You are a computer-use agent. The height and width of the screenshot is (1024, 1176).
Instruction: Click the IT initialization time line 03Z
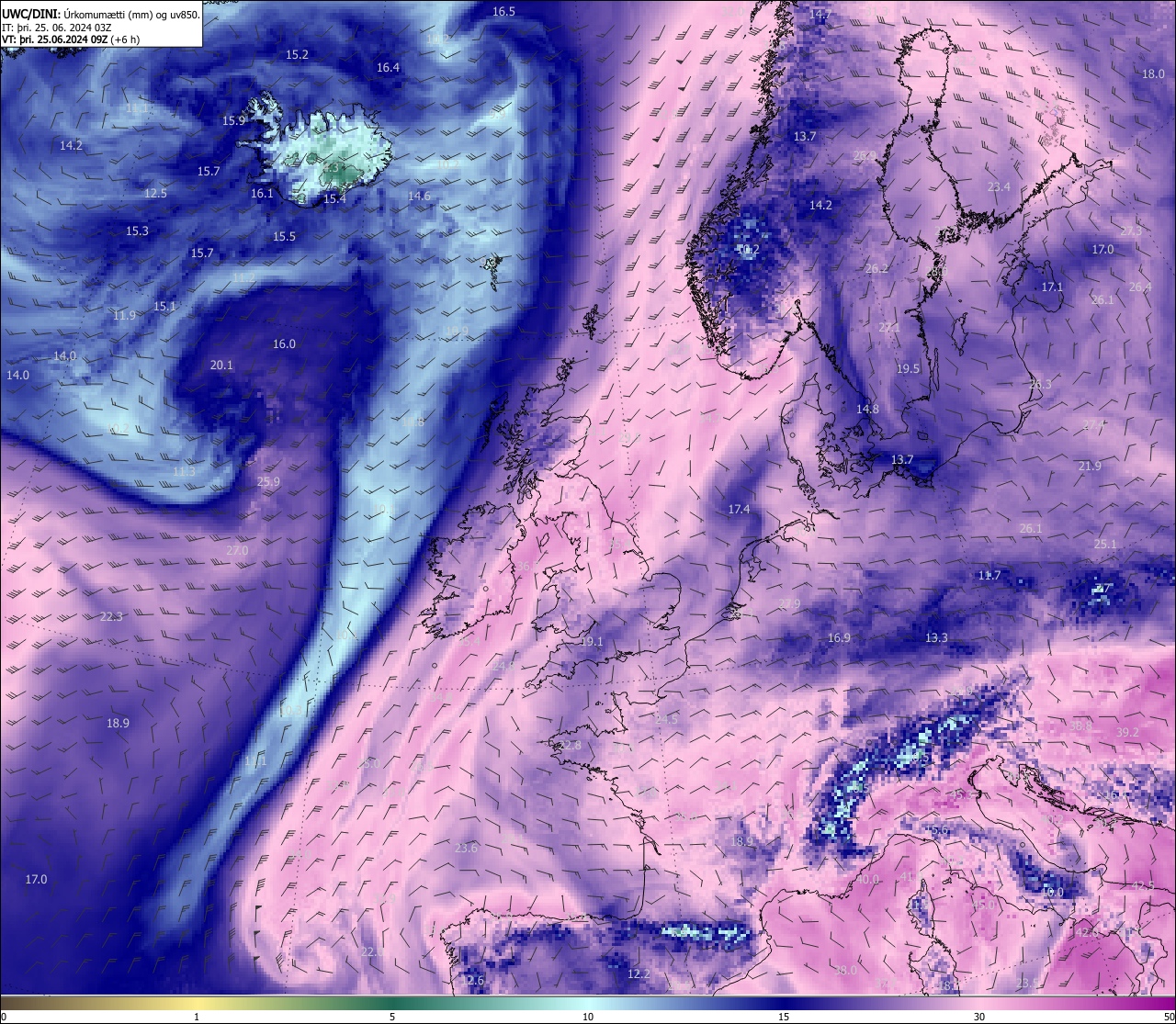pos(57,27)
